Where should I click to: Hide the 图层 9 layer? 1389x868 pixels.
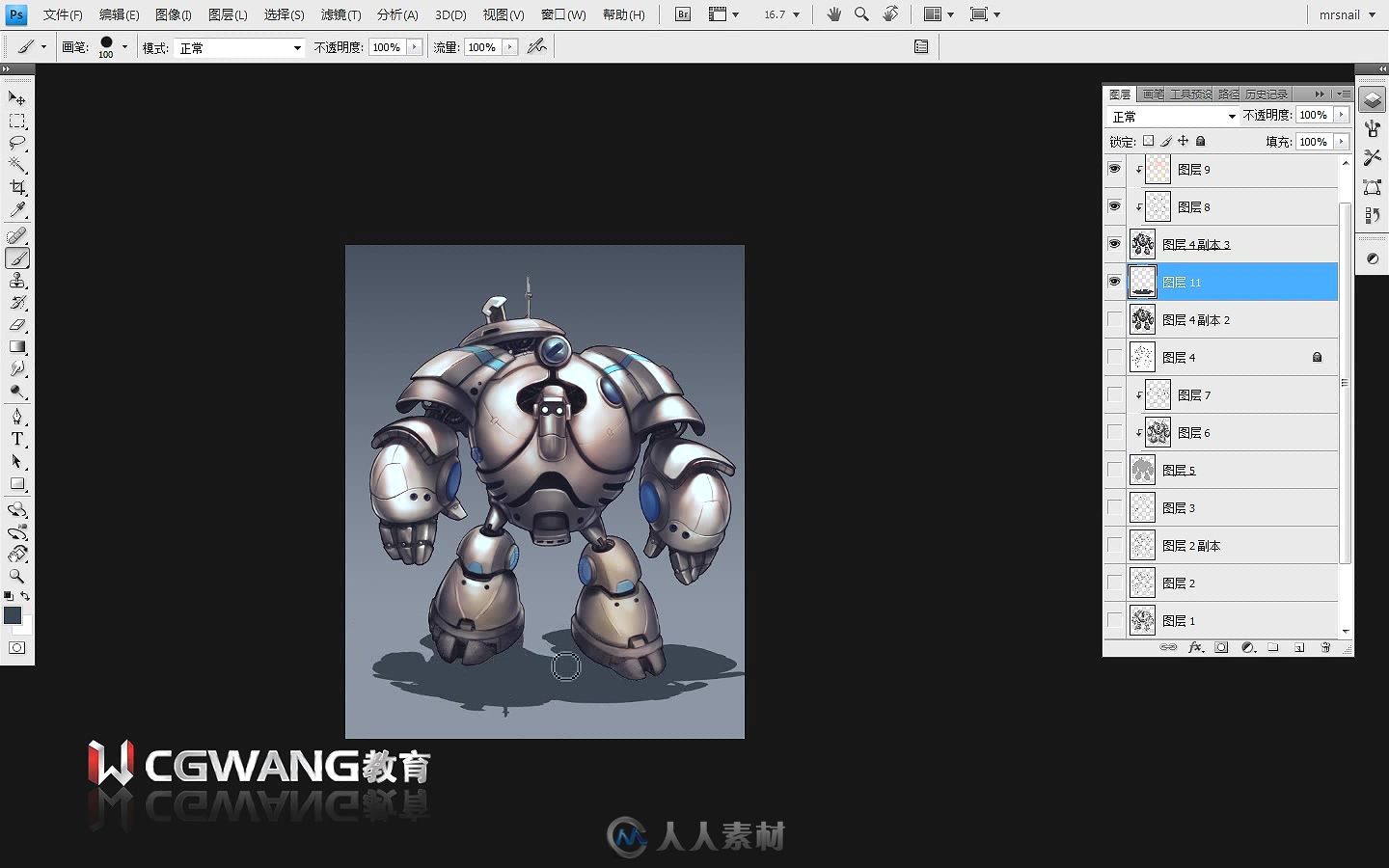point(1114,169)
